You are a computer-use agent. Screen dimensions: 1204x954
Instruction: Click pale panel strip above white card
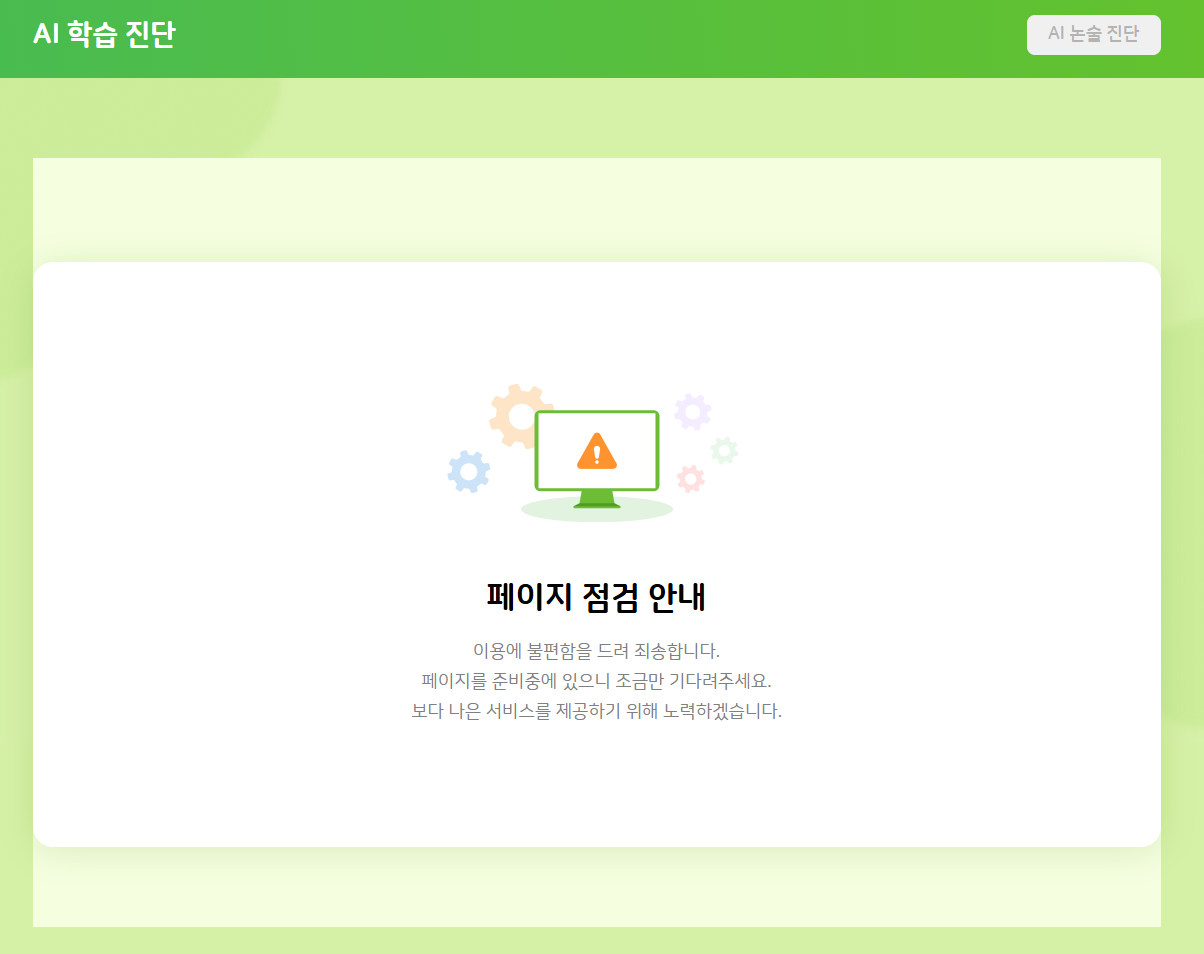[597, 208]
